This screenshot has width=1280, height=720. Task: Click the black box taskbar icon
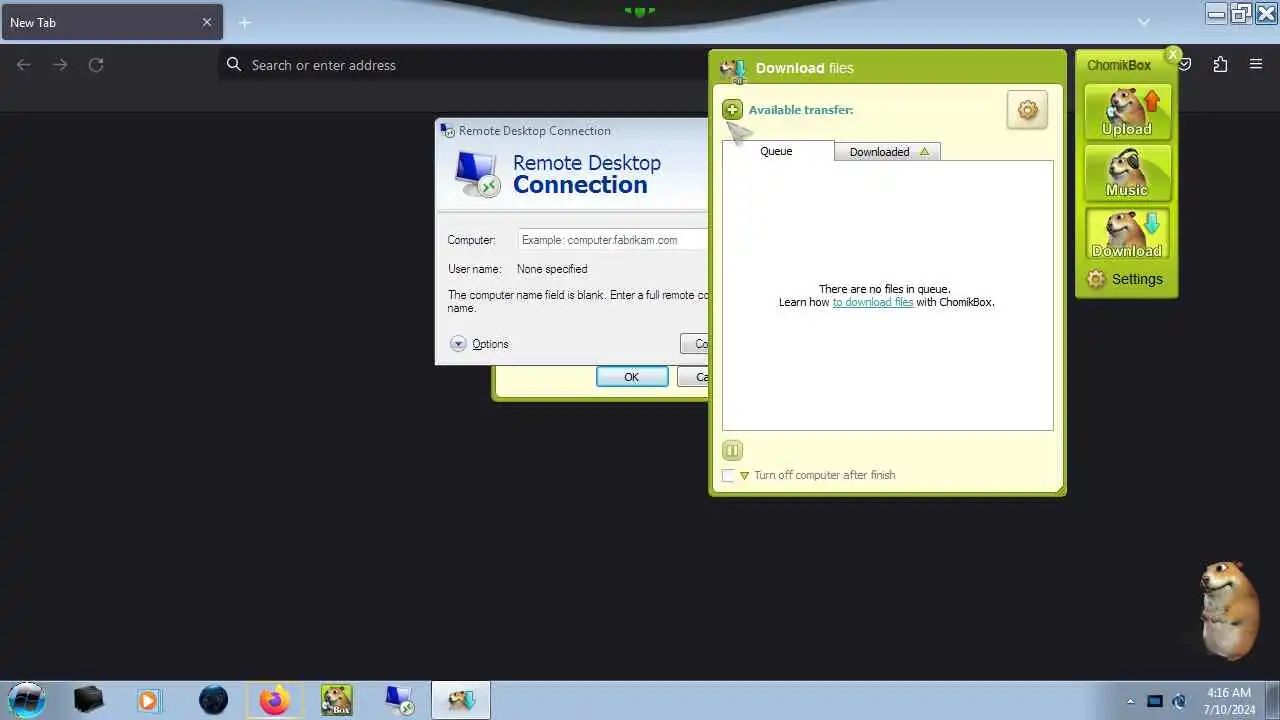point(88,700)
